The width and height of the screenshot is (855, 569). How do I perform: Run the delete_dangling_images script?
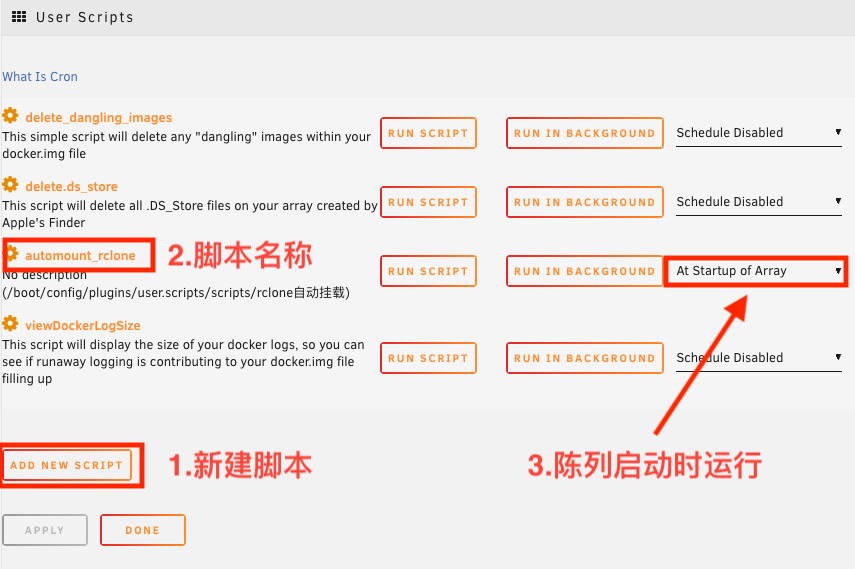click(428, 133)
